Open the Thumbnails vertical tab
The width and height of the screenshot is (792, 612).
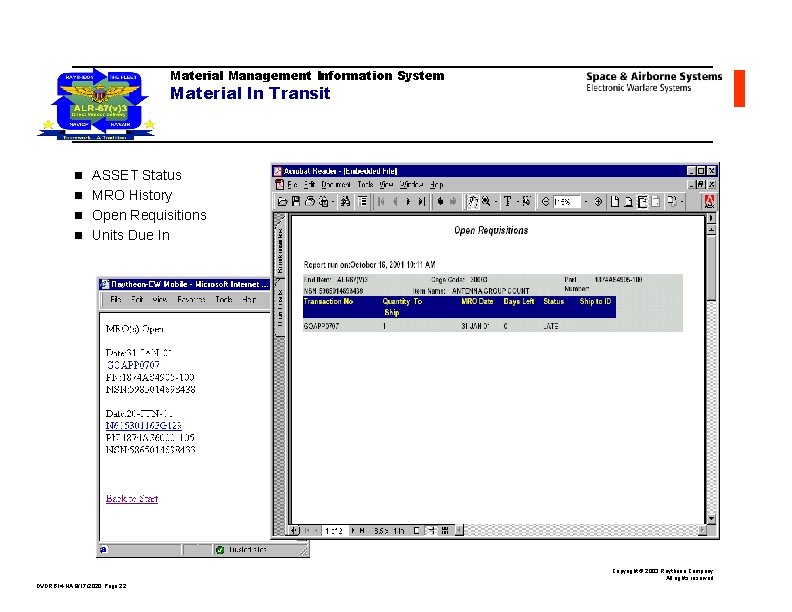point(280,307)
